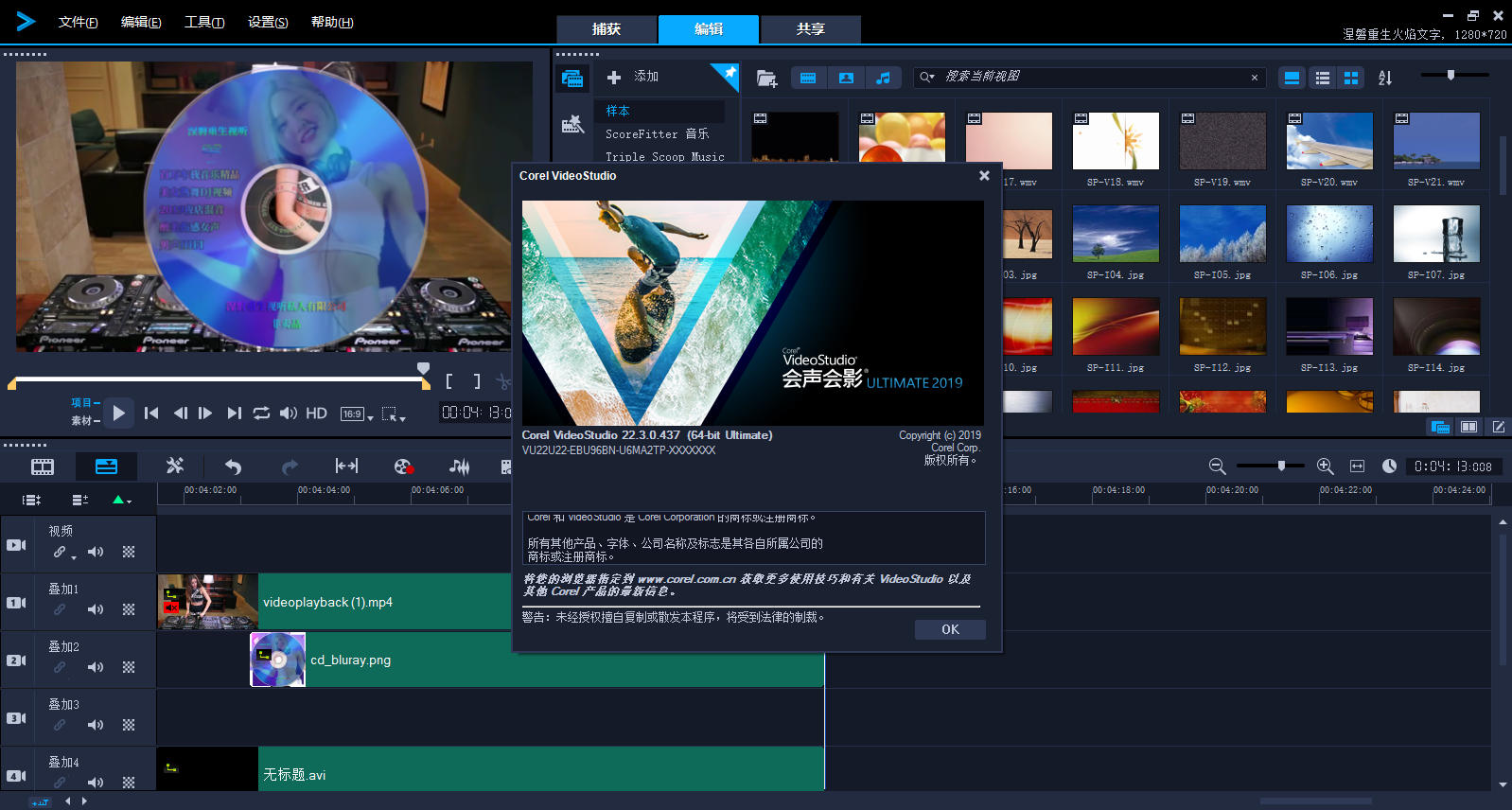Viewport: 1512px width, 810px height.
Task: Show all visible tracks
Action: (31, 500)
